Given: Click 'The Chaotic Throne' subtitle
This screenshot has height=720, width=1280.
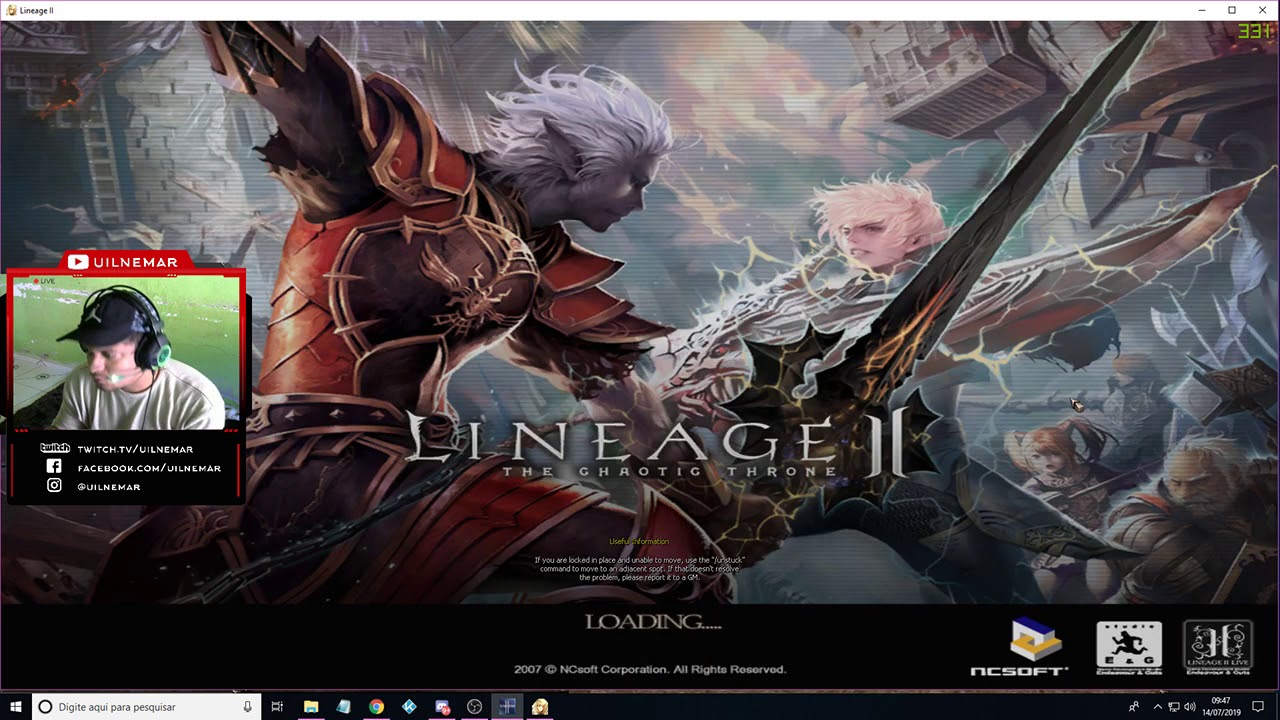Looking at the screenshot, I should [669, 471].
